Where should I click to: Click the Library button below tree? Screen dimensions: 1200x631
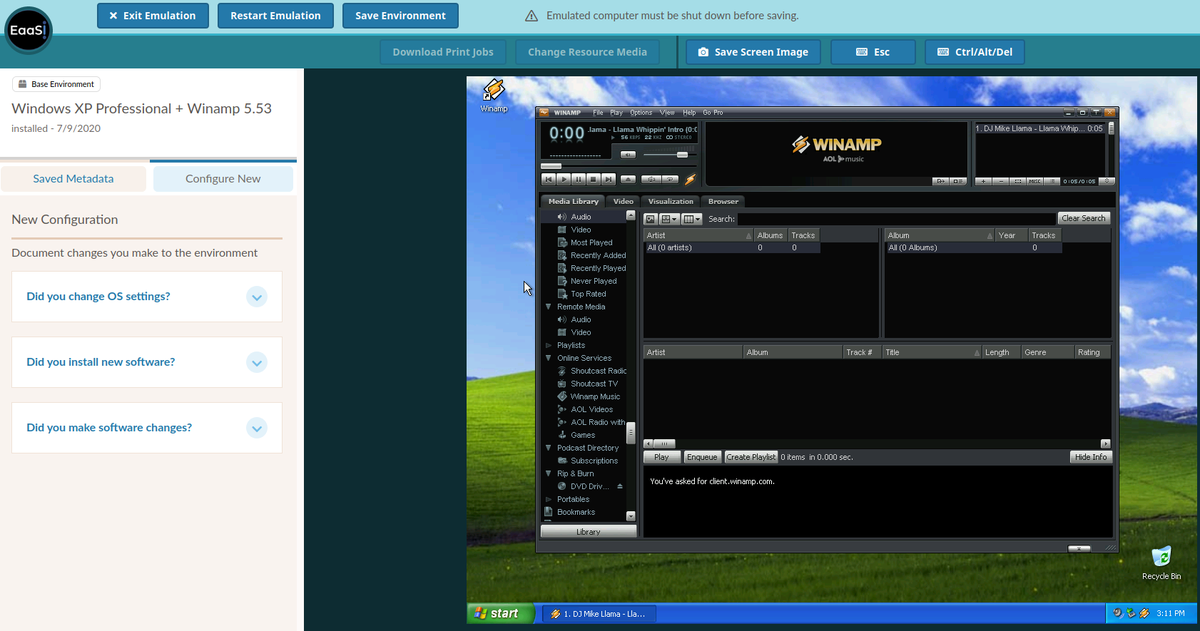(588, 532)
